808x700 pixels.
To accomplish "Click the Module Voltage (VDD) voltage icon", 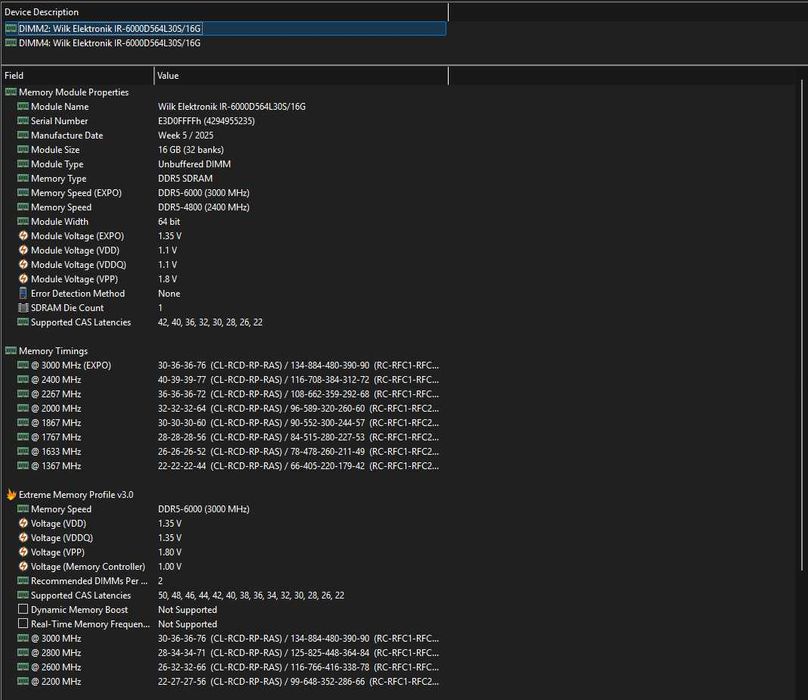I will click(23, 250).
